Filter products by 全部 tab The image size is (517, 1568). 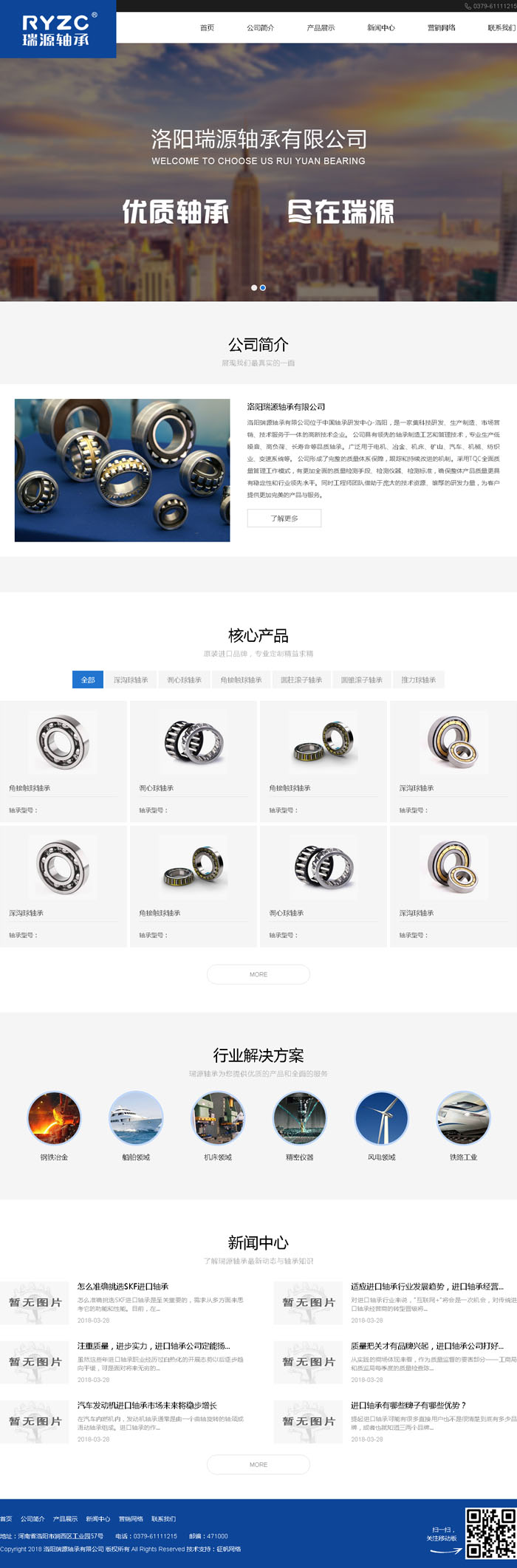(x=88, y=679)
